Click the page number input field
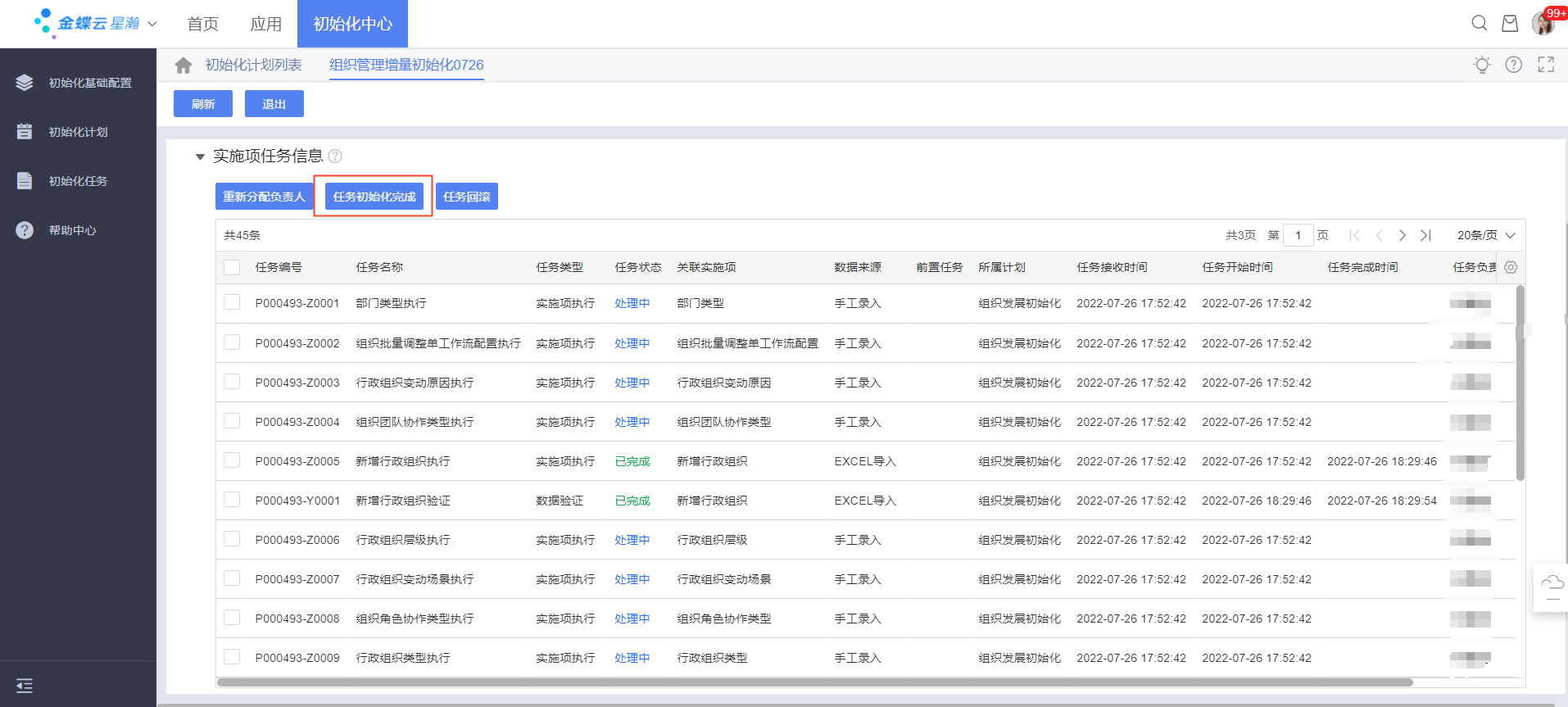Viewport: 1568px width, 707px height. pos(1298,235)
